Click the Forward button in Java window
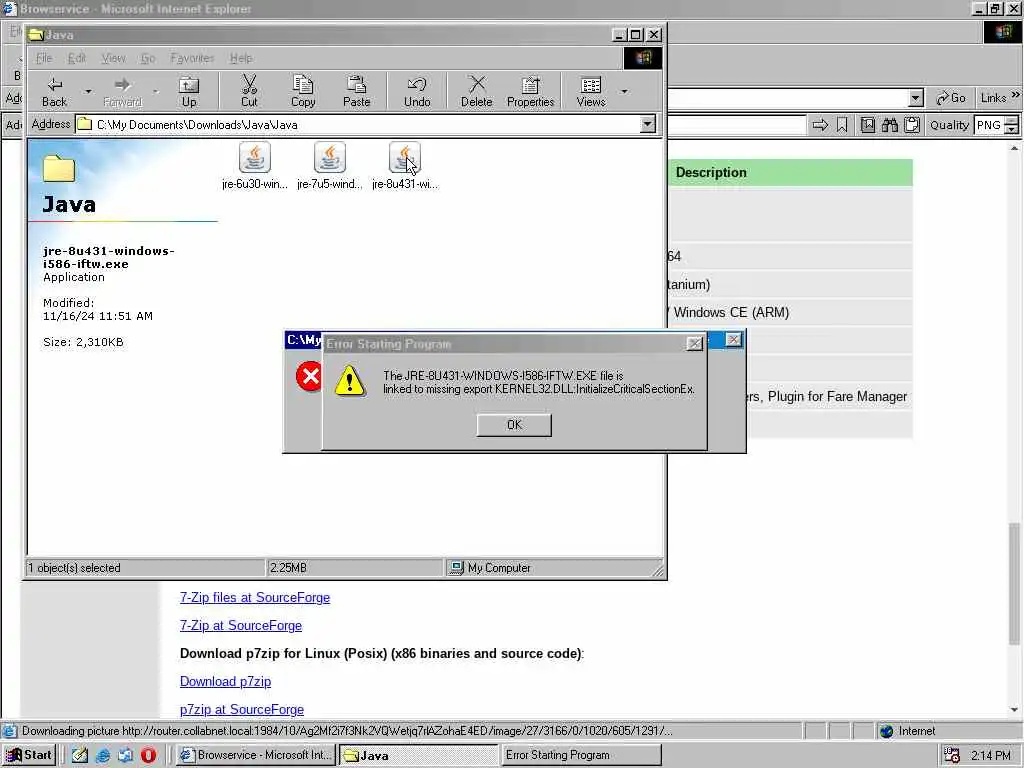 [x=122, y=91]
